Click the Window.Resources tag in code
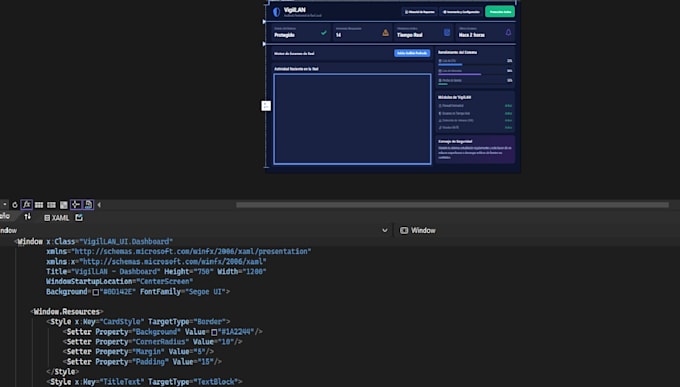 coord(67,312)
